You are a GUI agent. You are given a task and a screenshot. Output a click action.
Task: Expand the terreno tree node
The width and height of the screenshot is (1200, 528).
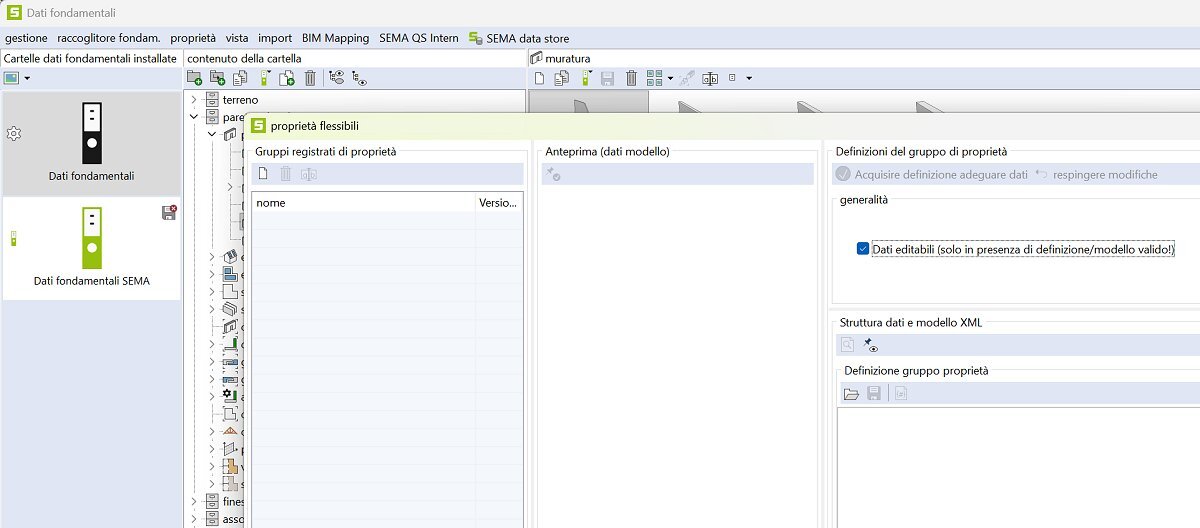(x=194, y=100)
